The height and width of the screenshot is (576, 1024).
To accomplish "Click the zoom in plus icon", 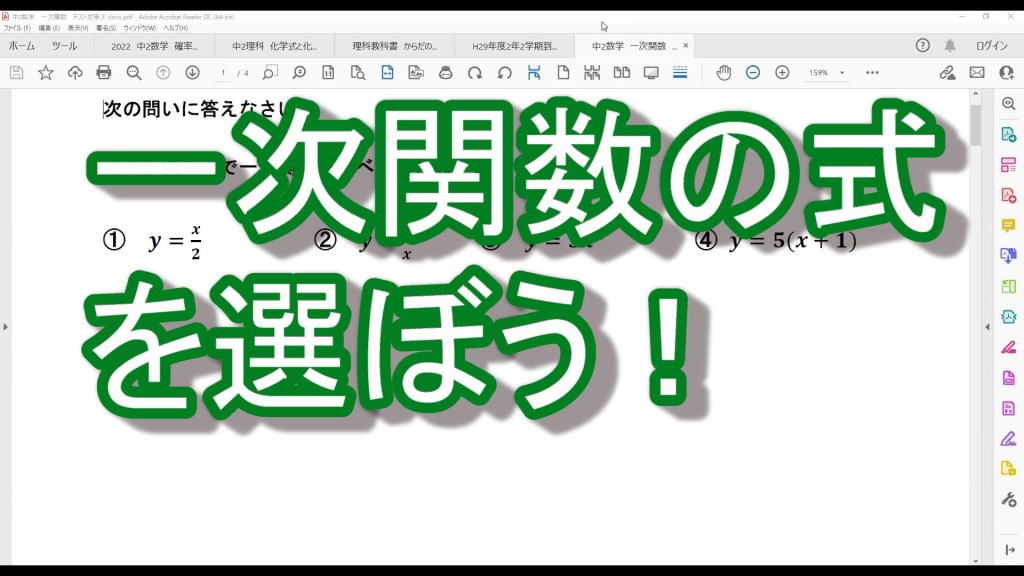I will point(782,72).
